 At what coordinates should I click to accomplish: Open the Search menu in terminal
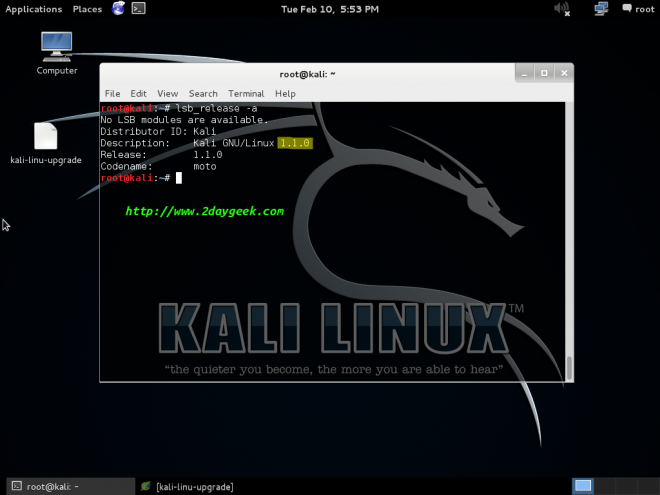pos(203,93)
